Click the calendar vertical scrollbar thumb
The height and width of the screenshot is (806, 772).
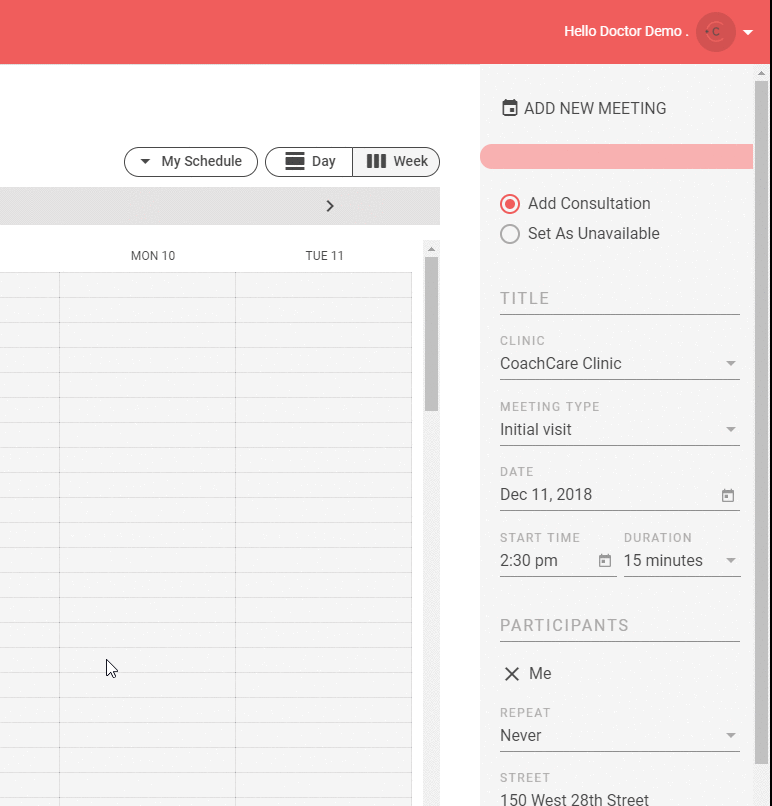pos(432,334)
